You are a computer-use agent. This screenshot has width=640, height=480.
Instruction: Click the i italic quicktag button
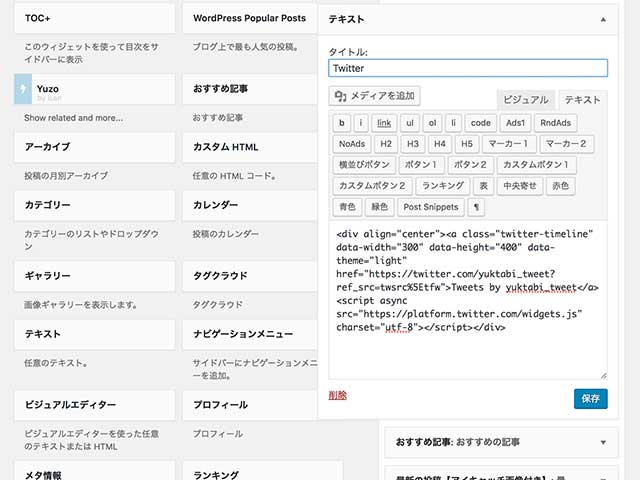360,123
